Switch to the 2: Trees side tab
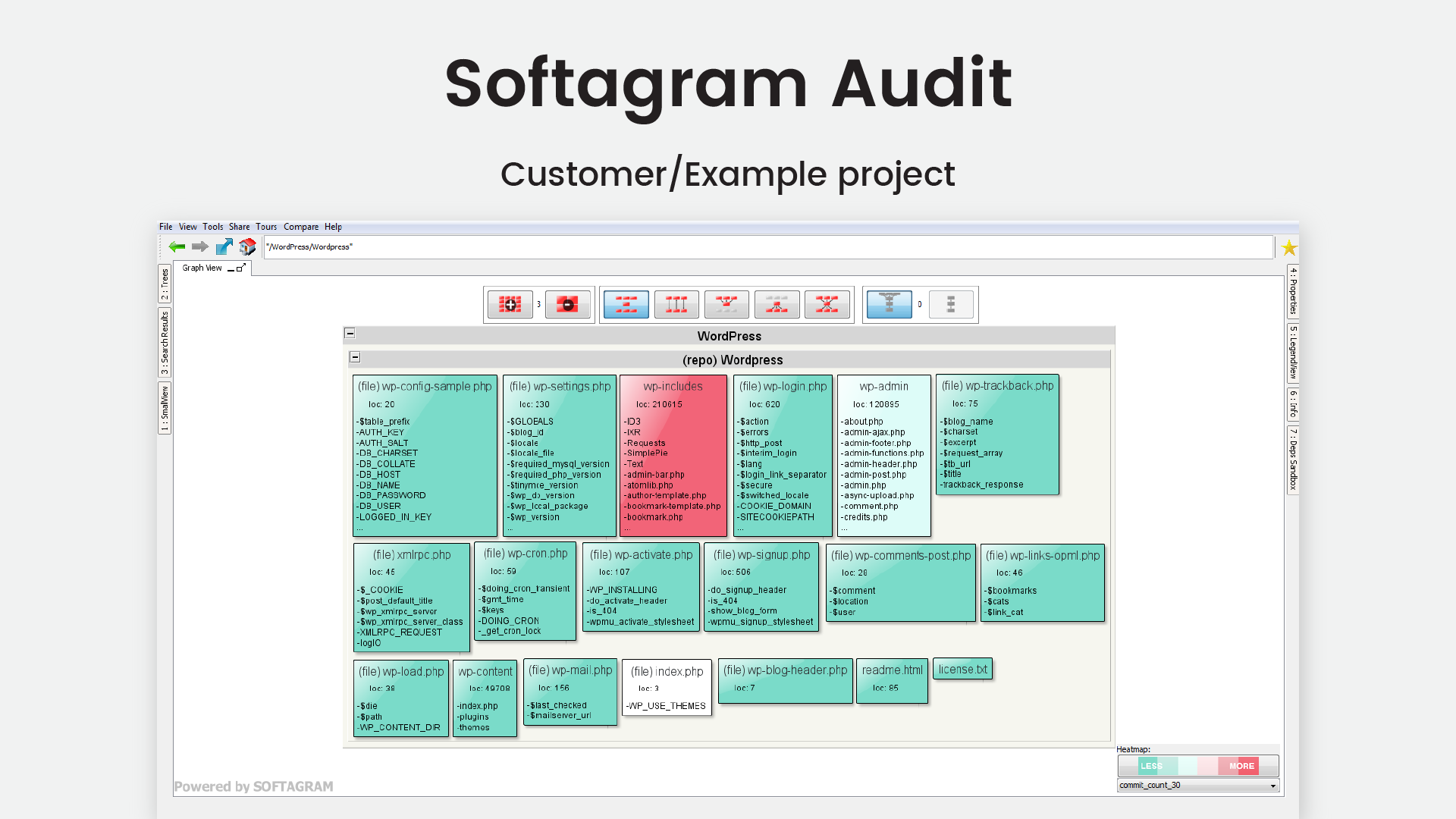Viewport: 1456px width, 819px height. tap(164, 278)
